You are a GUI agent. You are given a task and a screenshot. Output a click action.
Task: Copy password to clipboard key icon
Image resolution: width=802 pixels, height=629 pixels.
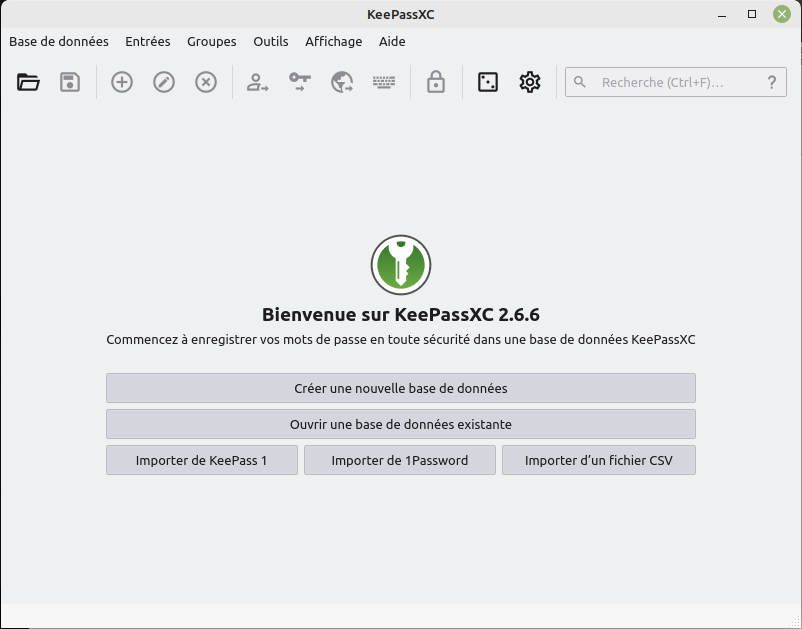pyautogui.click(x=300, y=82)
